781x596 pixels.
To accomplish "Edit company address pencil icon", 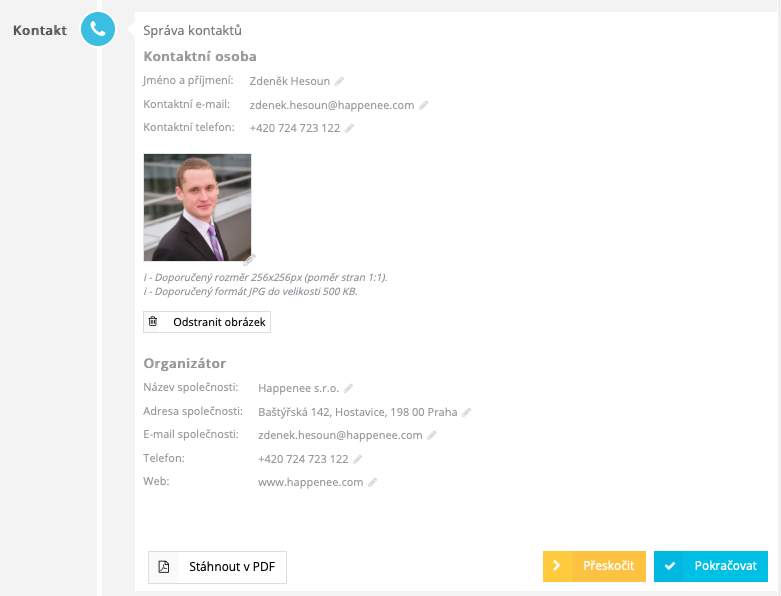I will [x=466, y=412].
